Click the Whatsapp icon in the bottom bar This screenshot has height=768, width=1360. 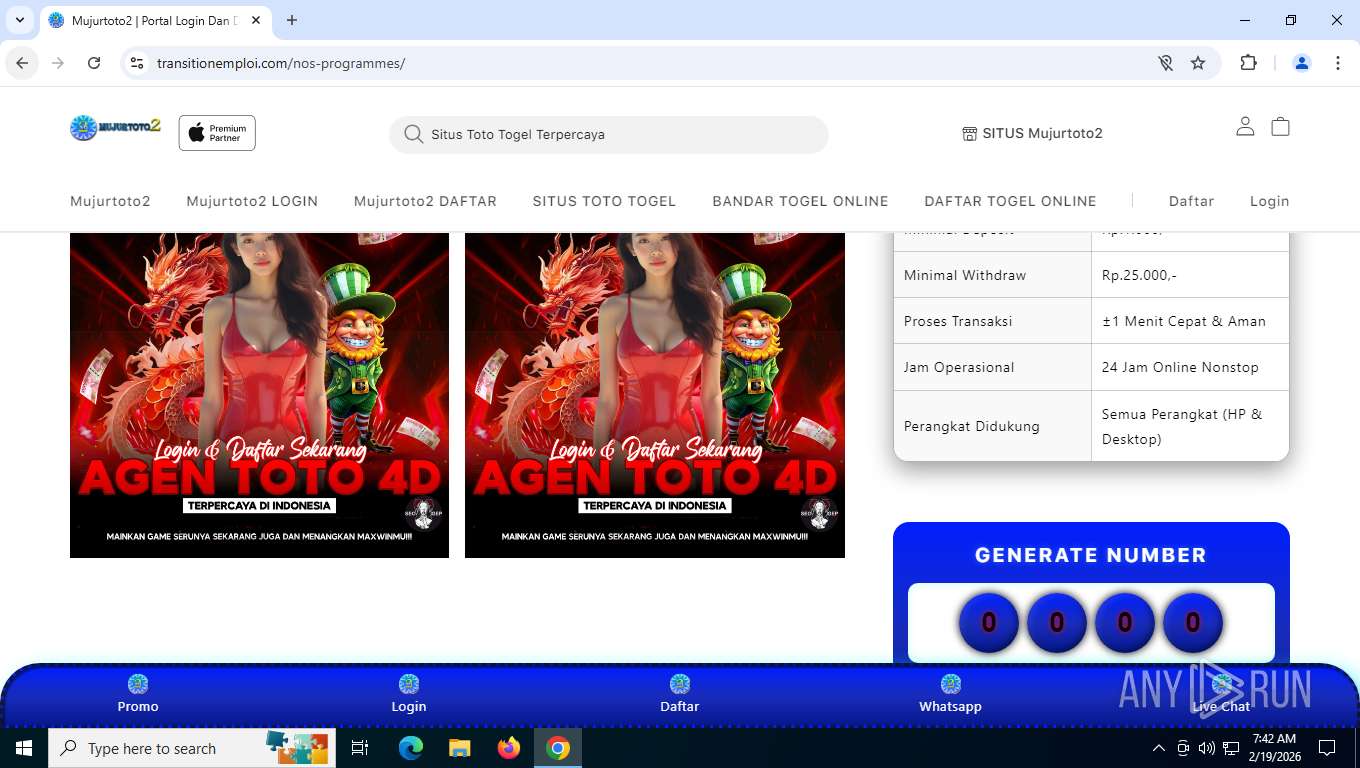coord(951,684)
